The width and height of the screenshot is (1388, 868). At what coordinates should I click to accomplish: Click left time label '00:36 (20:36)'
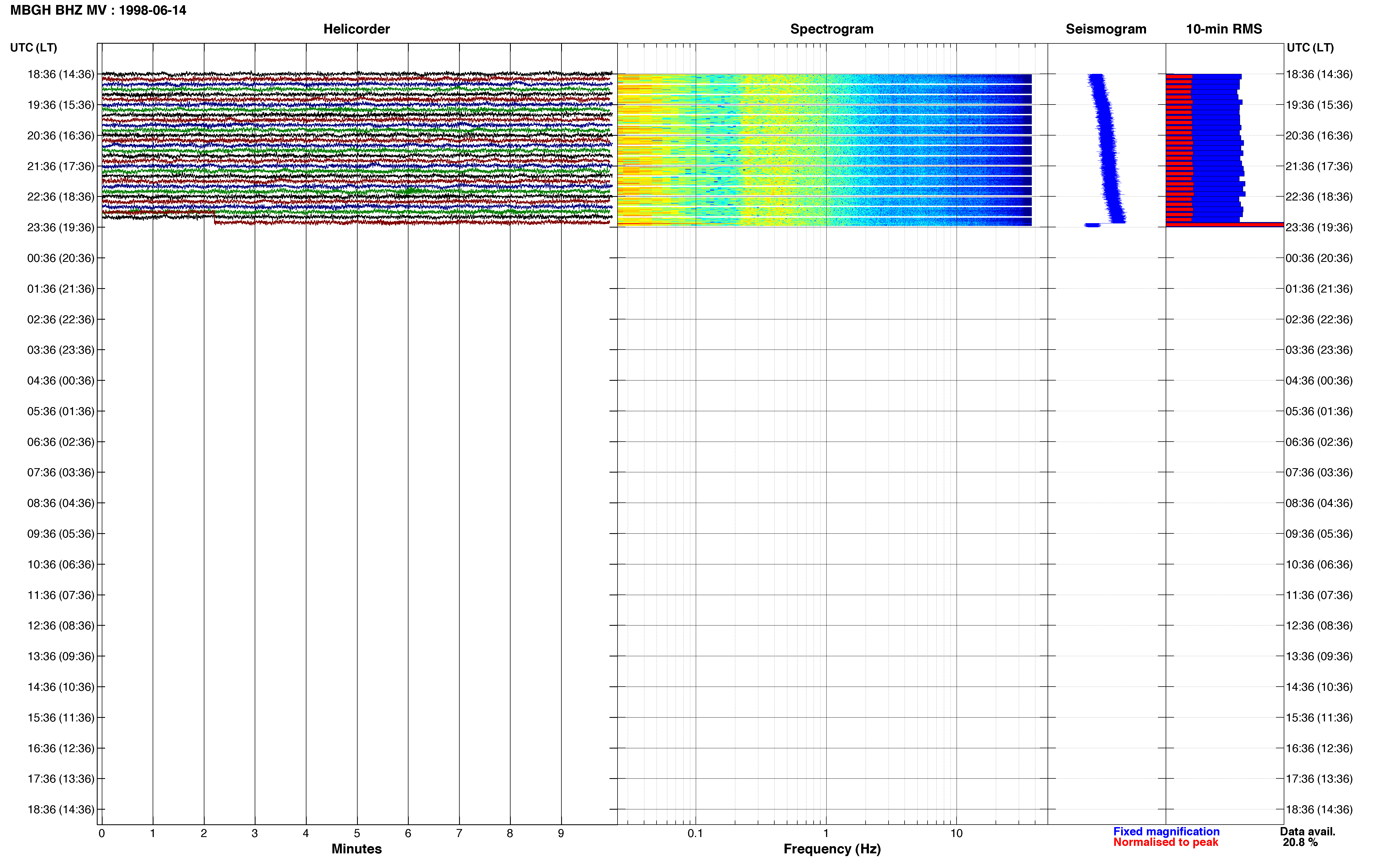click(x=61, y=258)
